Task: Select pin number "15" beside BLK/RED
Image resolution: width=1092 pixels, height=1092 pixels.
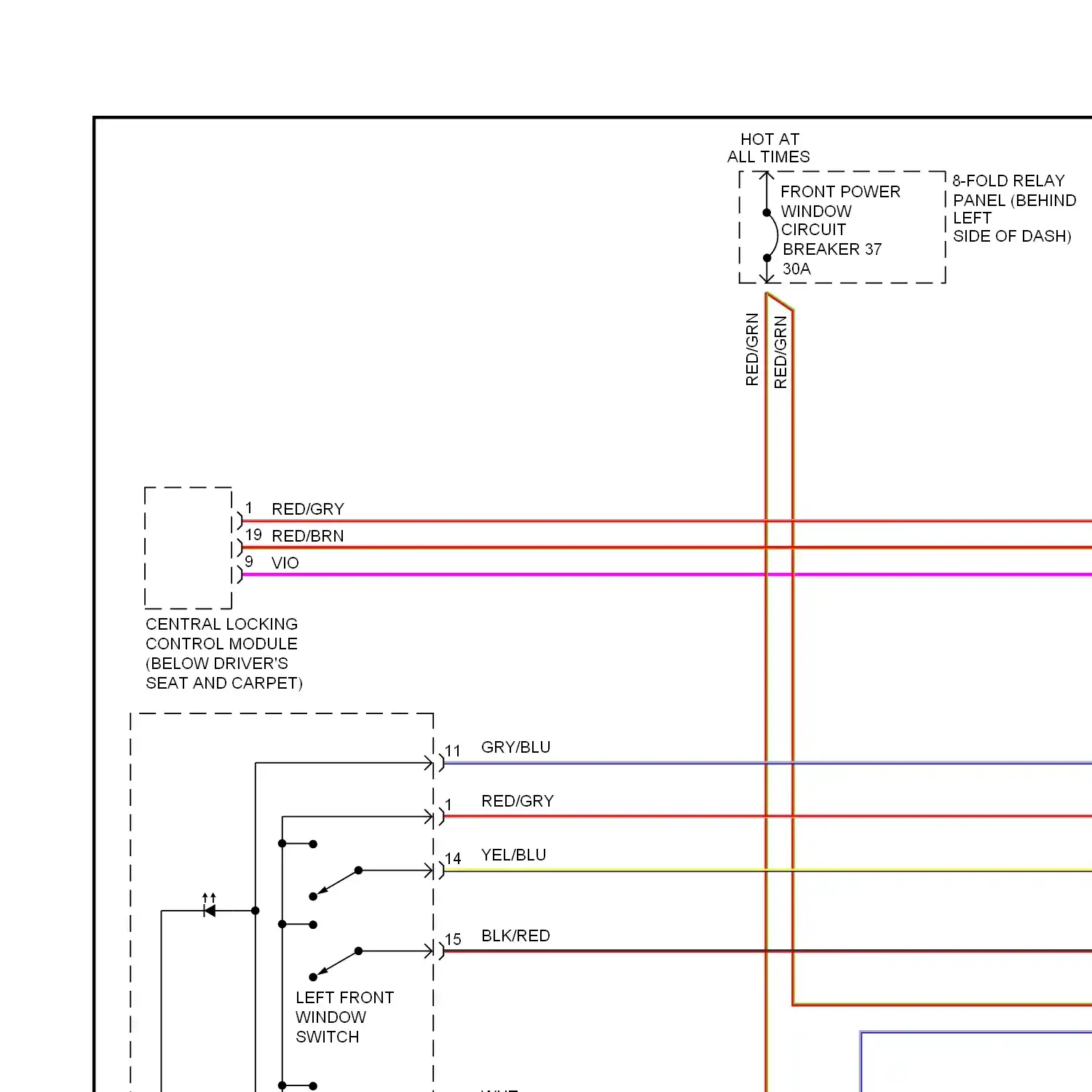Action: [453, 939]
